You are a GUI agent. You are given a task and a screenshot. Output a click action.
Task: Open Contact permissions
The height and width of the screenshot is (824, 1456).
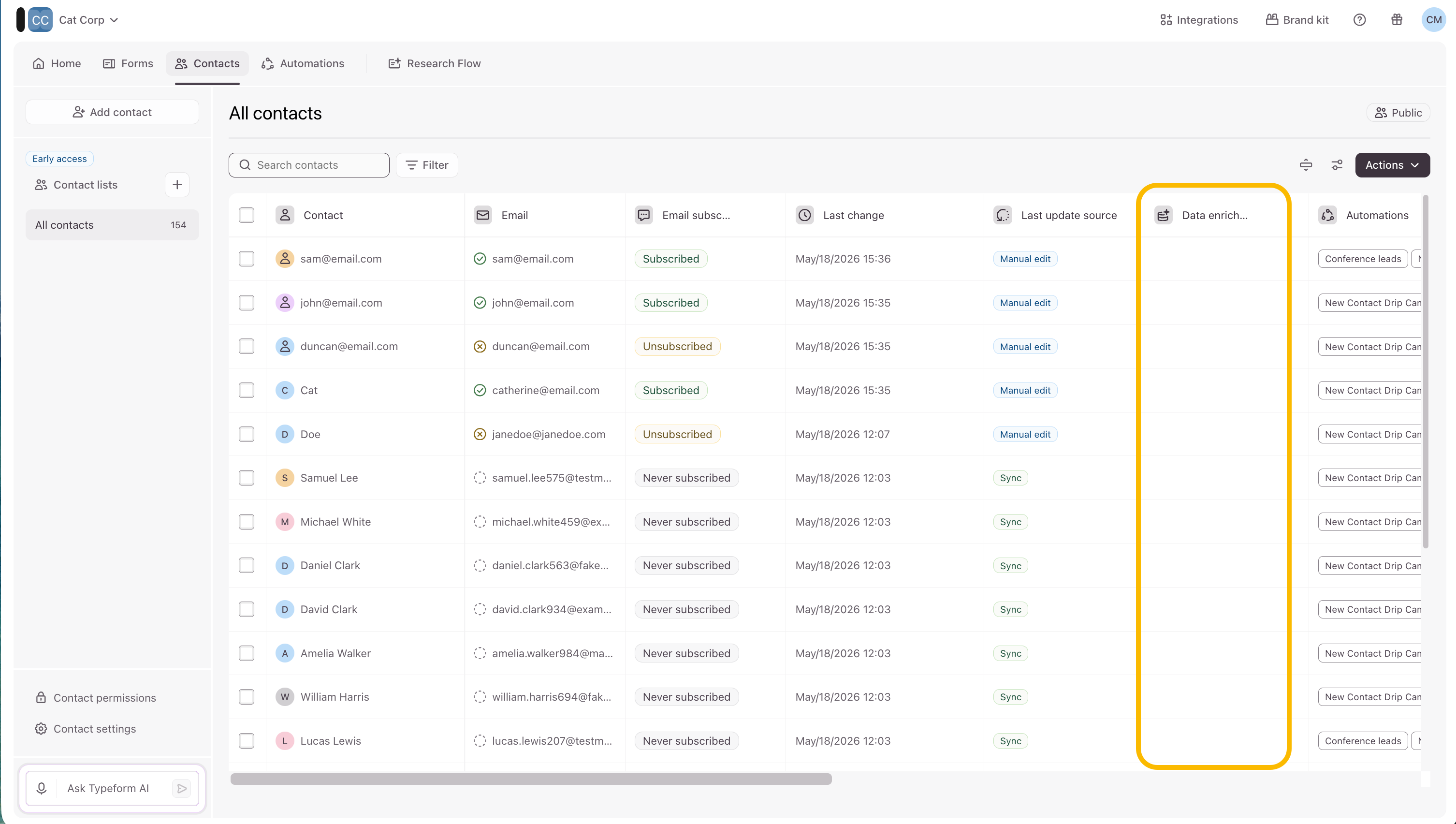point(96,698)
